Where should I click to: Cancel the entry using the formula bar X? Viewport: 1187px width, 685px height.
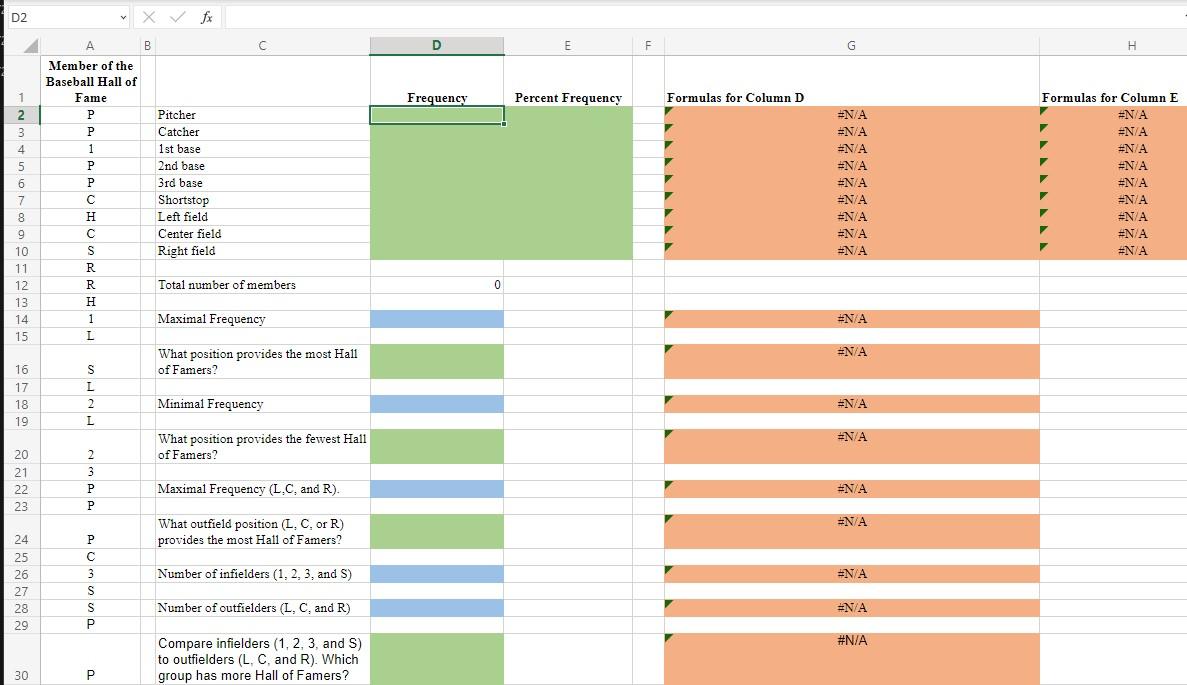(148, 16)
